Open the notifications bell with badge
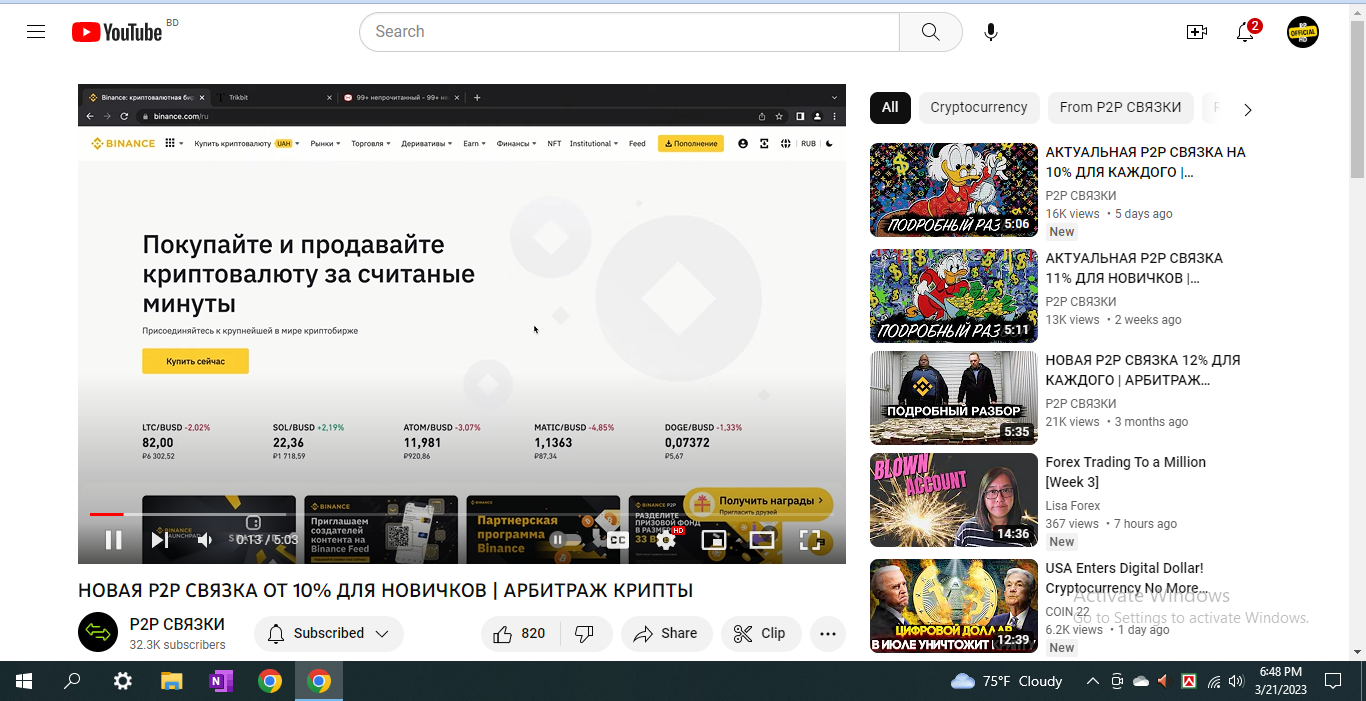The image size is (1366, 701). 1245,32
